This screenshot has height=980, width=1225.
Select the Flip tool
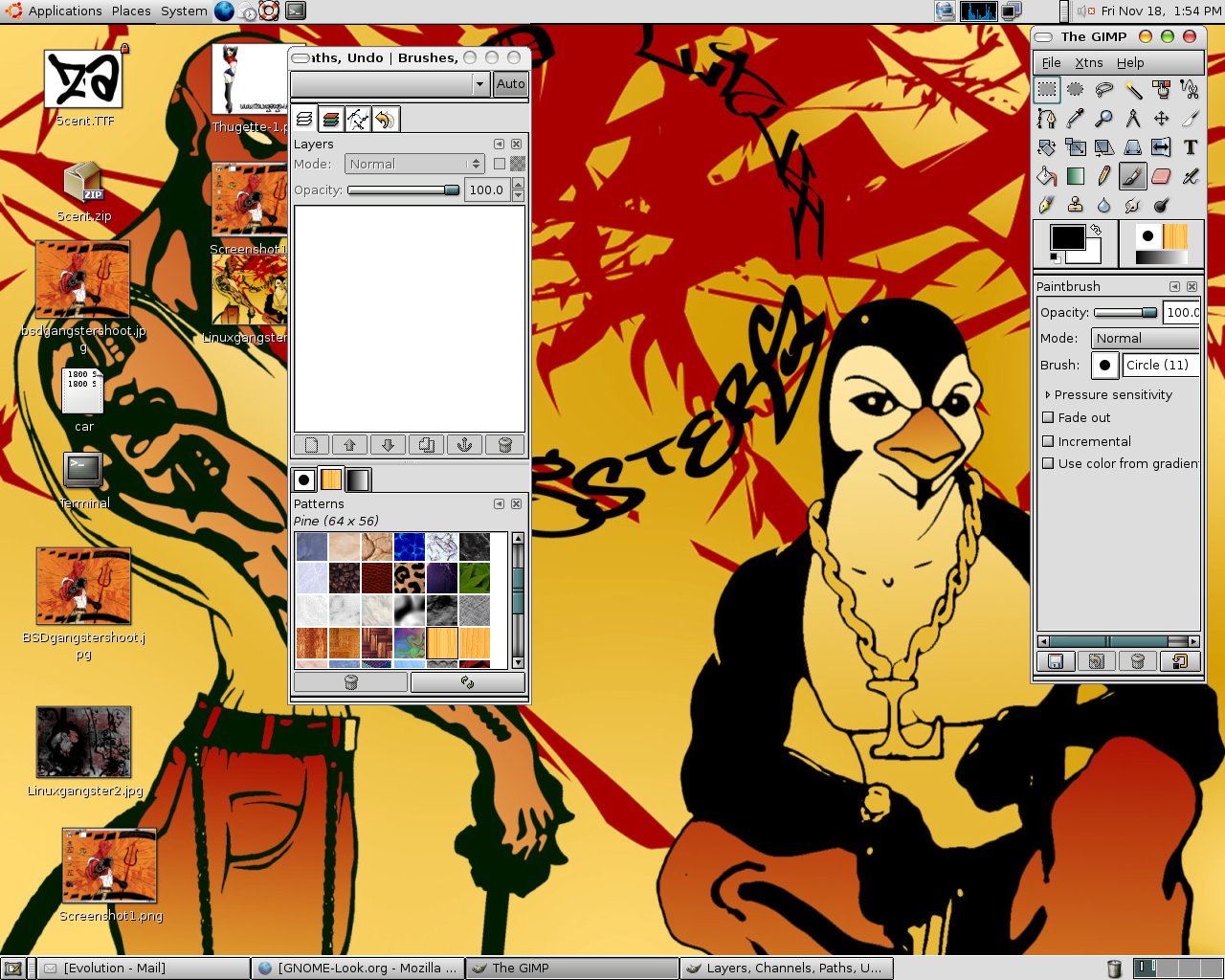(1162, 147)
